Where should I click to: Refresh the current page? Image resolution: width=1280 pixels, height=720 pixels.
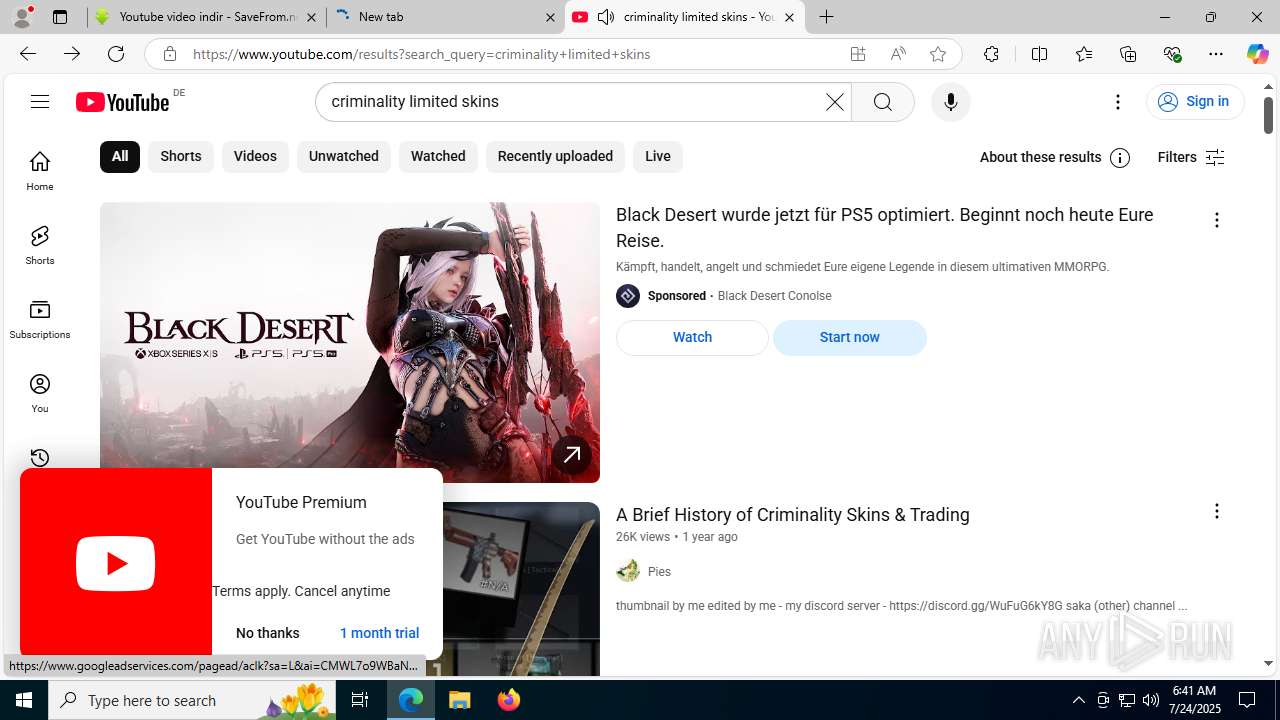tap(116, 54)
